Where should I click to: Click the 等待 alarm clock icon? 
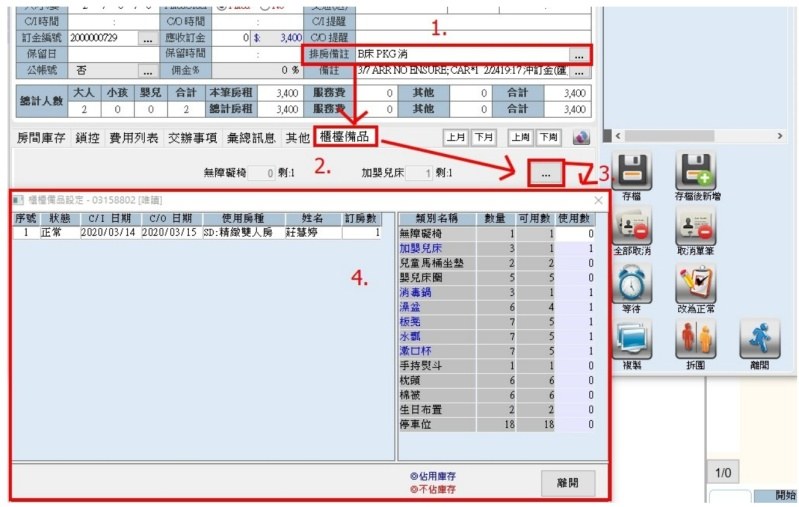pos(632,284)
